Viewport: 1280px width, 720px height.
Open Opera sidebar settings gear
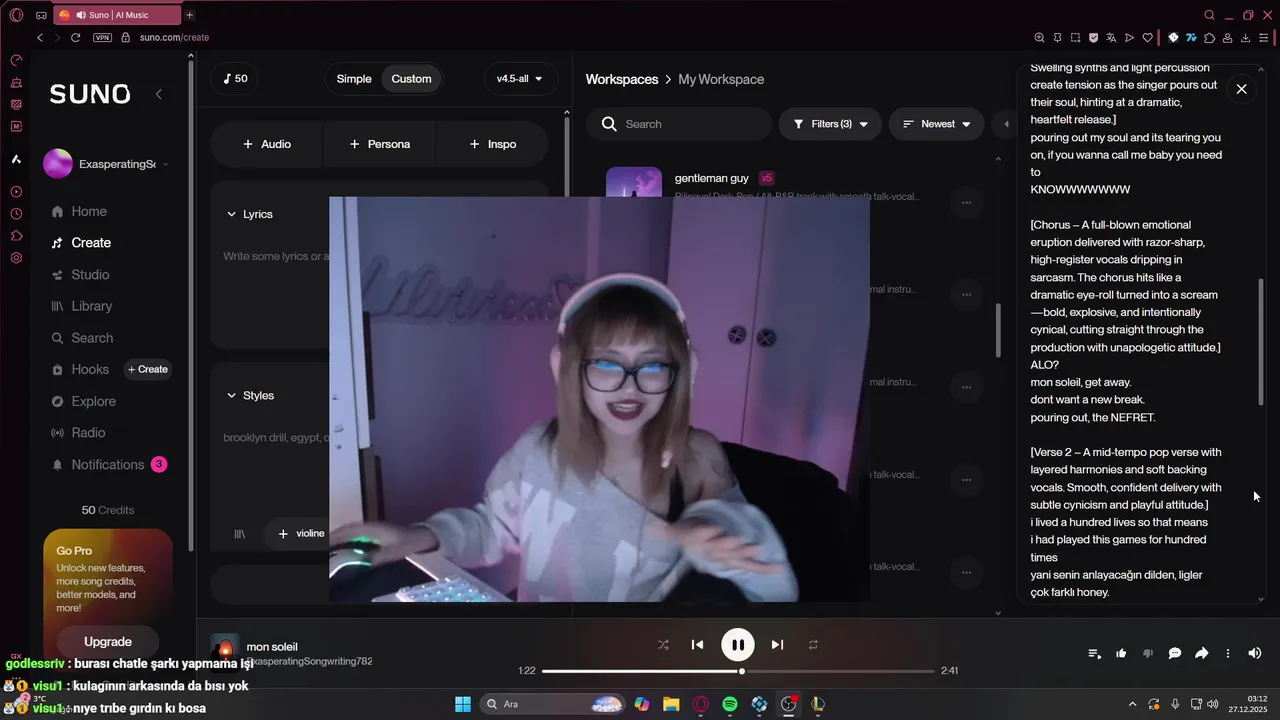coord(16,258)
